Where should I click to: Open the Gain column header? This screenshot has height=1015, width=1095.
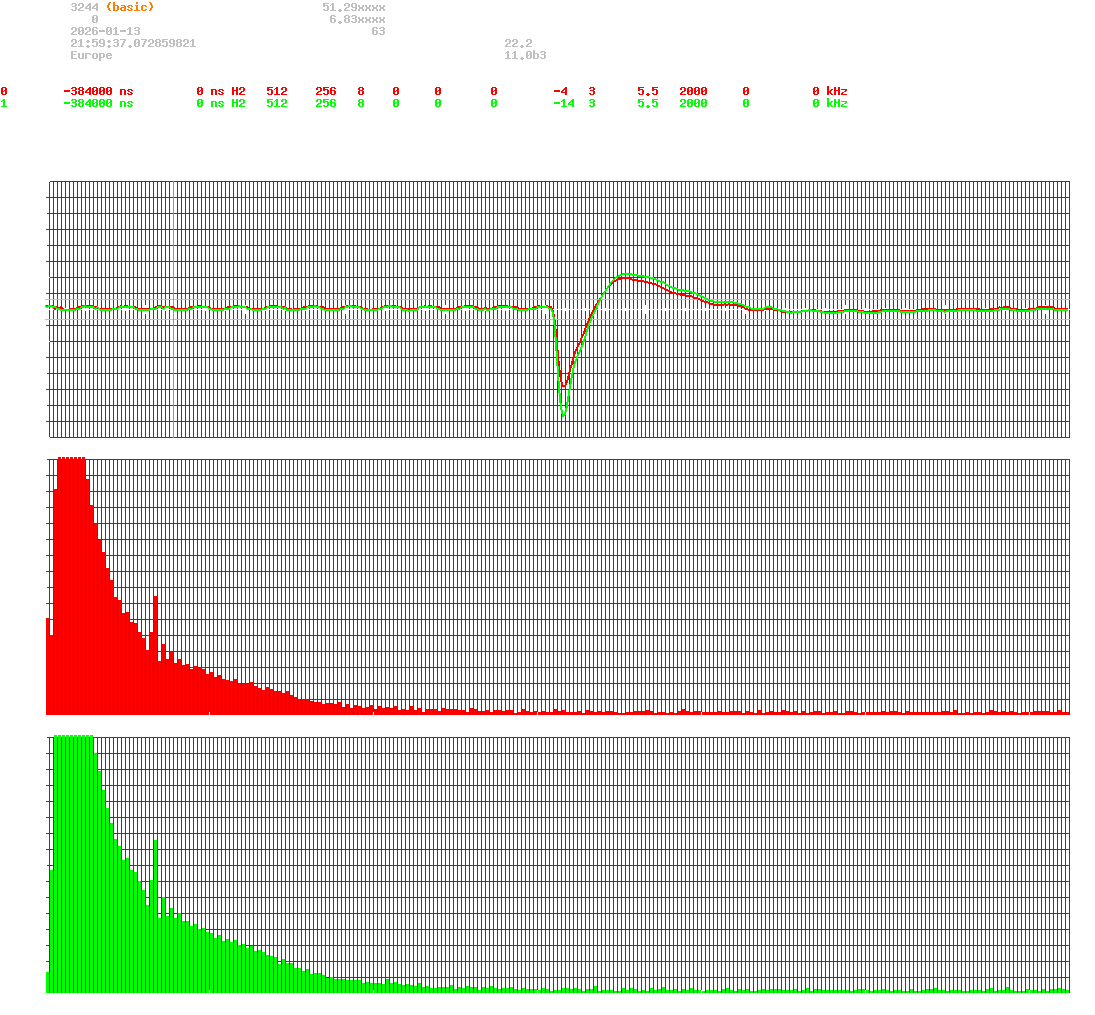[x=650, y=79]
